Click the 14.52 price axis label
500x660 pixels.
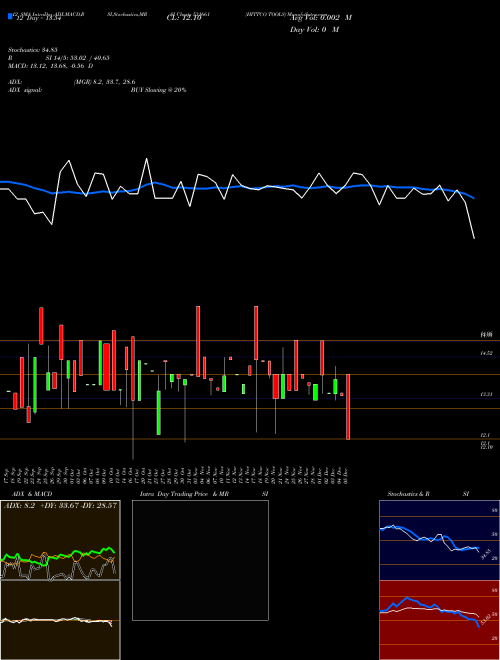click(487, 354)
